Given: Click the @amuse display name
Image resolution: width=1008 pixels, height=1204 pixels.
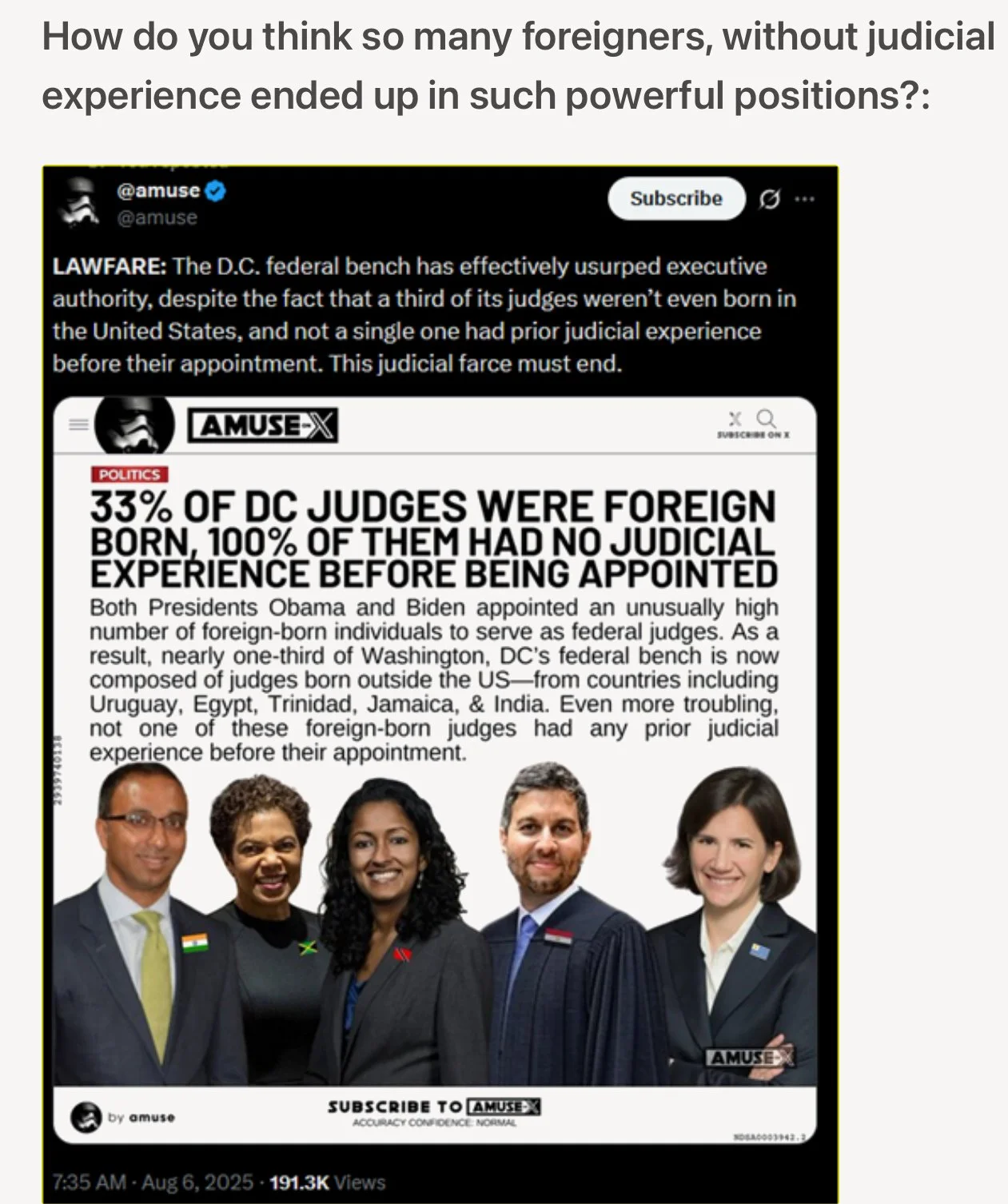Looking at the screenshot, I should point(158,190).
